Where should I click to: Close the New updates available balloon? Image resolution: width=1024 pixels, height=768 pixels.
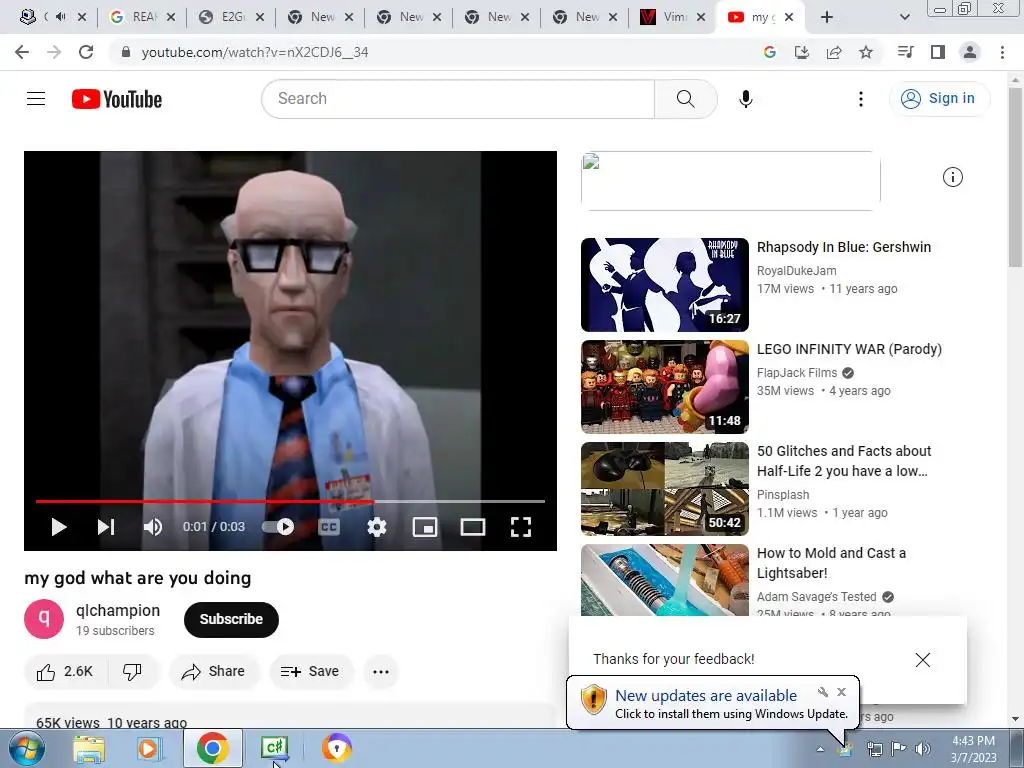pyautogui.click(x=841, y=692)
